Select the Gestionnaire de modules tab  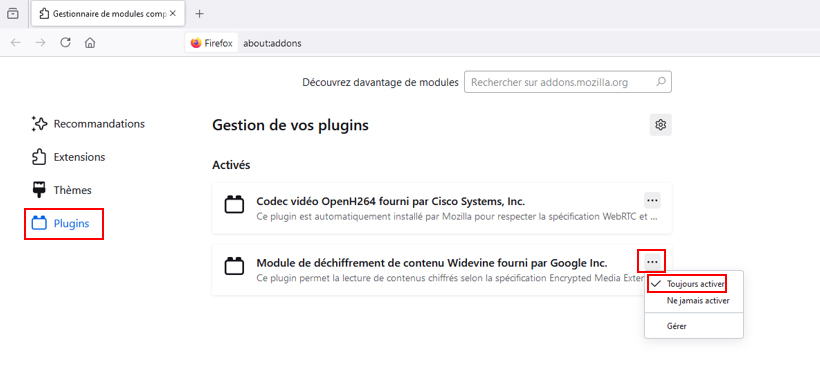click(107, 14)
